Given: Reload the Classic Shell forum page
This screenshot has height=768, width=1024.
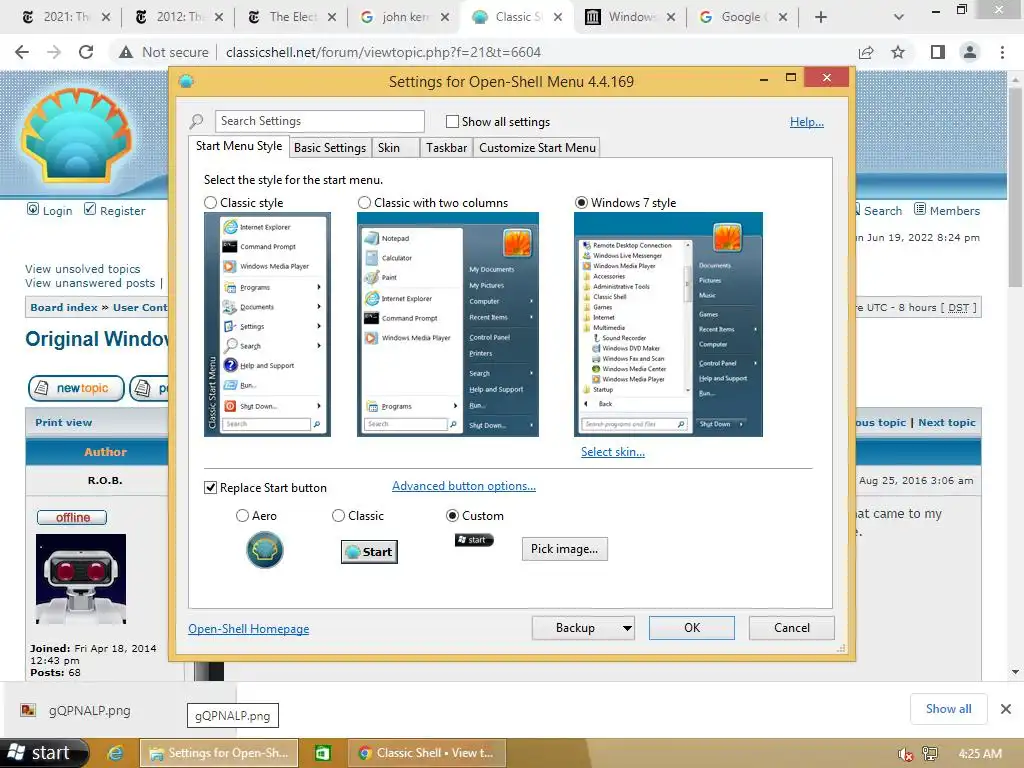Looking at the screenshot, I should pyautogui.click(x=86, y=52).
